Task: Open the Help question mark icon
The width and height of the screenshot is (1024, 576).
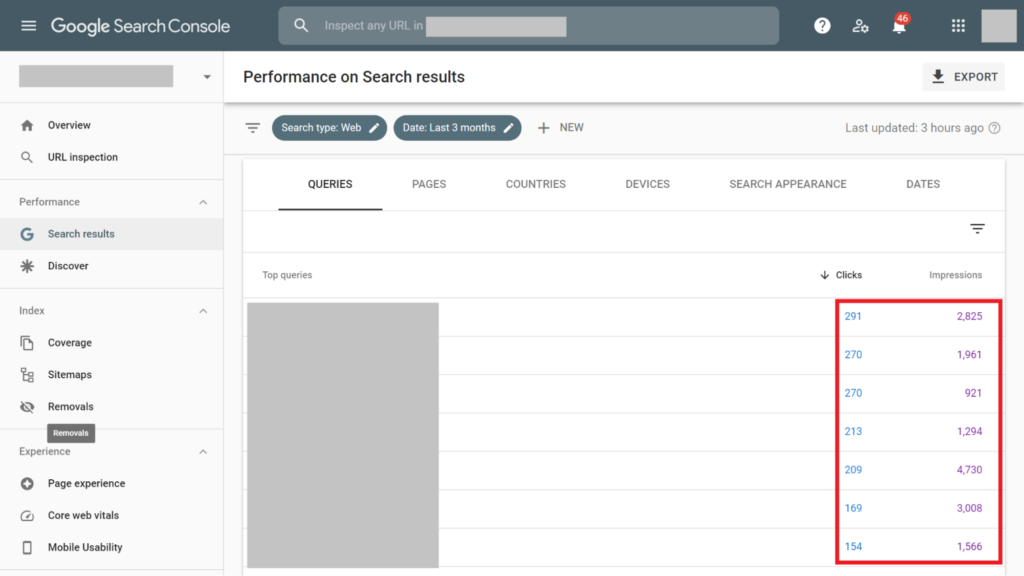Action: pos(822,25)
